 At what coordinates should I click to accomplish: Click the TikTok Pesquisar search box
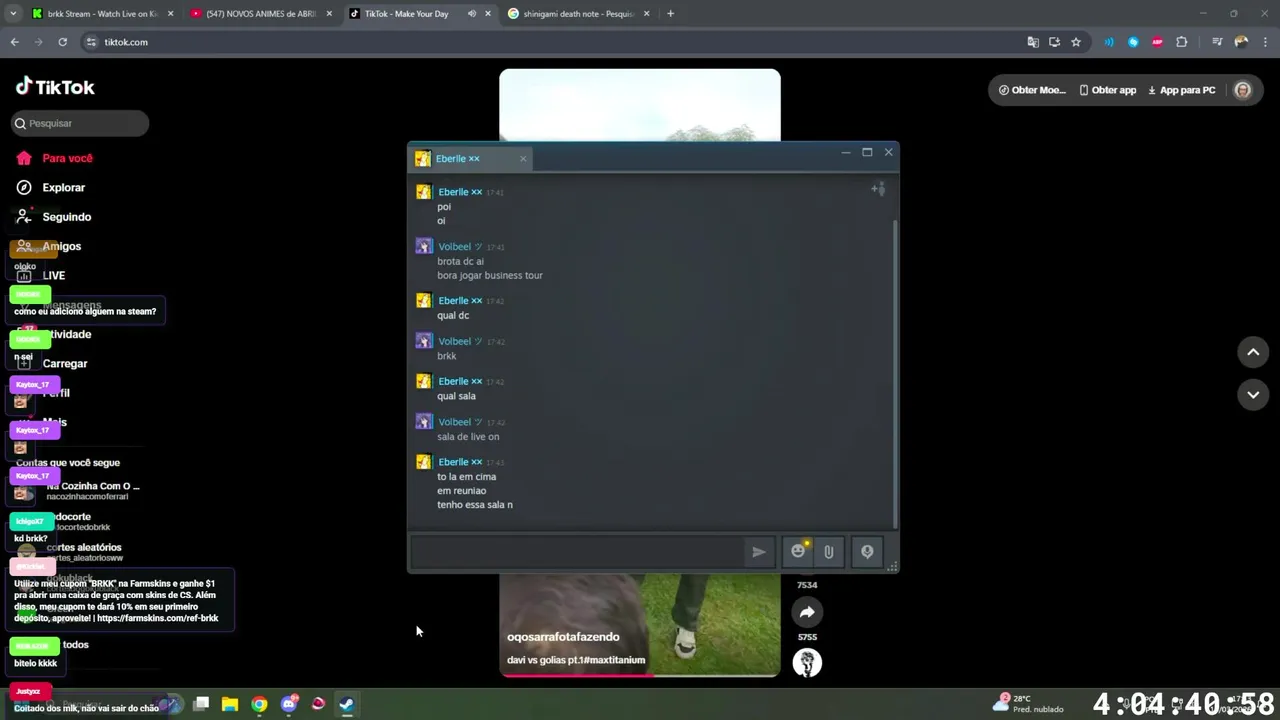(80, 123)
